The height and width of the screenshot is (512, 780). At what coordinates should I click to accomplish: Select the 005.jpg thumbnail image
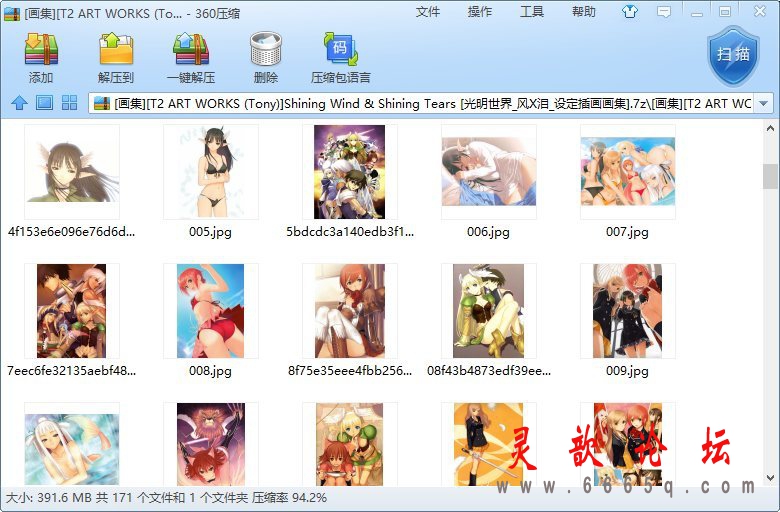click(211, 172)
